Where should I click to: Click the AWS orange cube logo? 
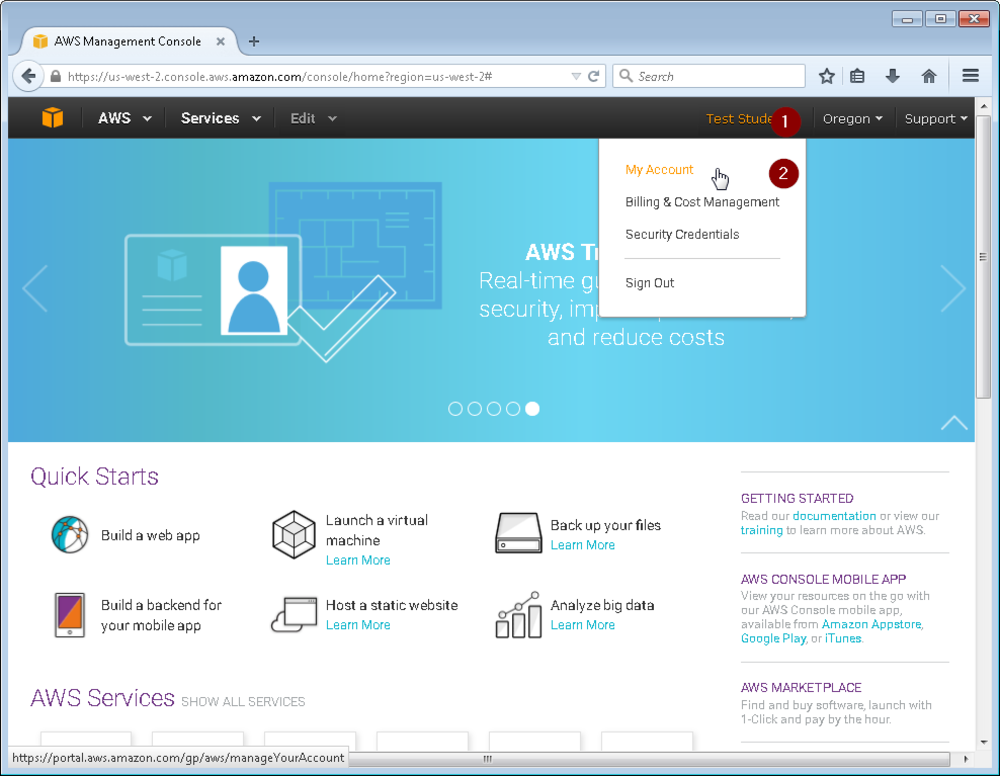point(52,118)
